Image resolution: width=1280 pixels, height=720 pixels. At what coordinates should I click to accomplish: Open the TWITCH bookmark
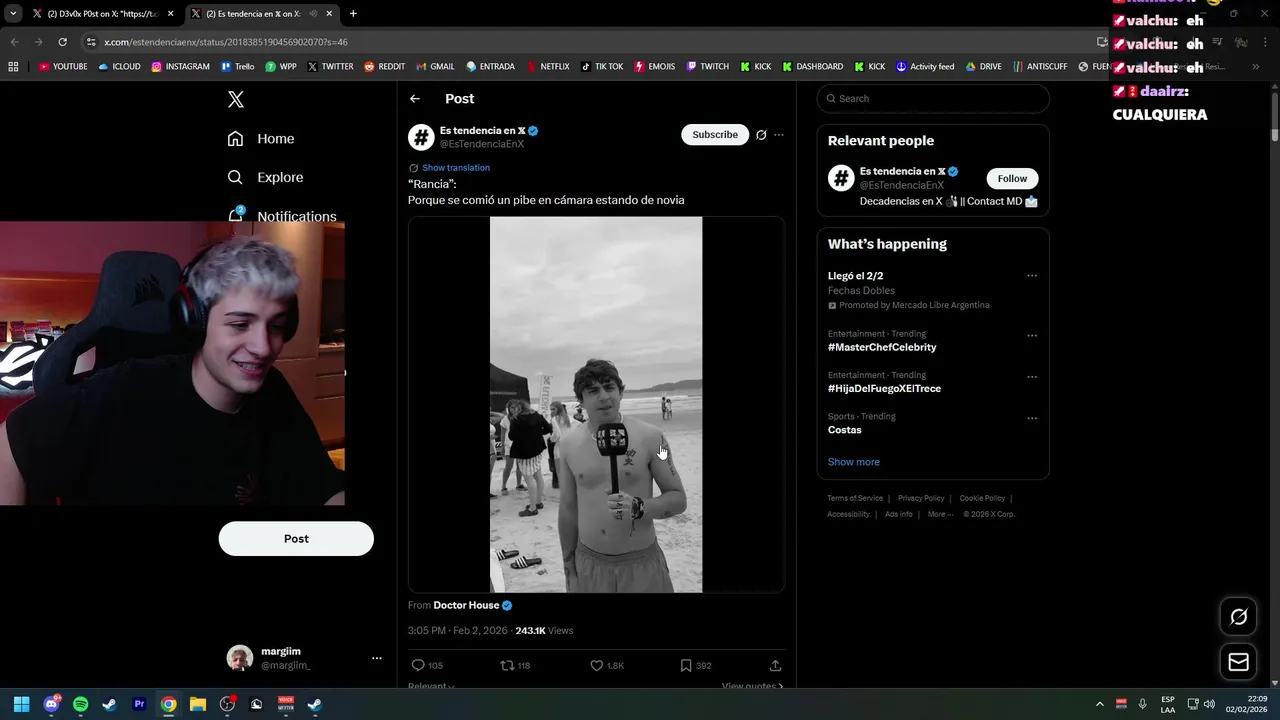pos(708,67)
